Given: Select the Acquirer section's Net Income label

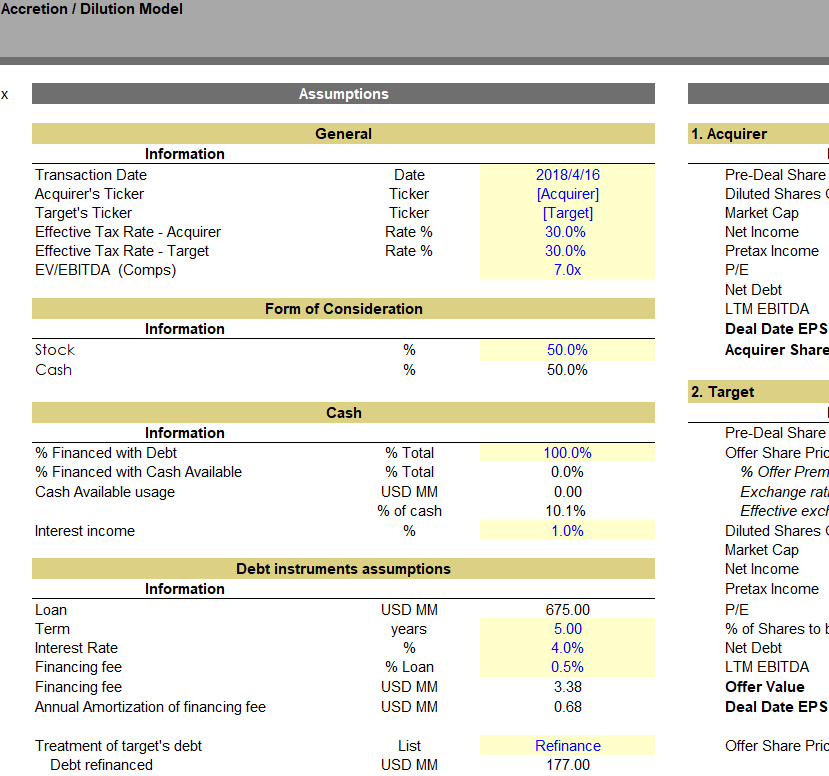Looking at the screenshot, I should pyautogui.click(x=762, y=232).
